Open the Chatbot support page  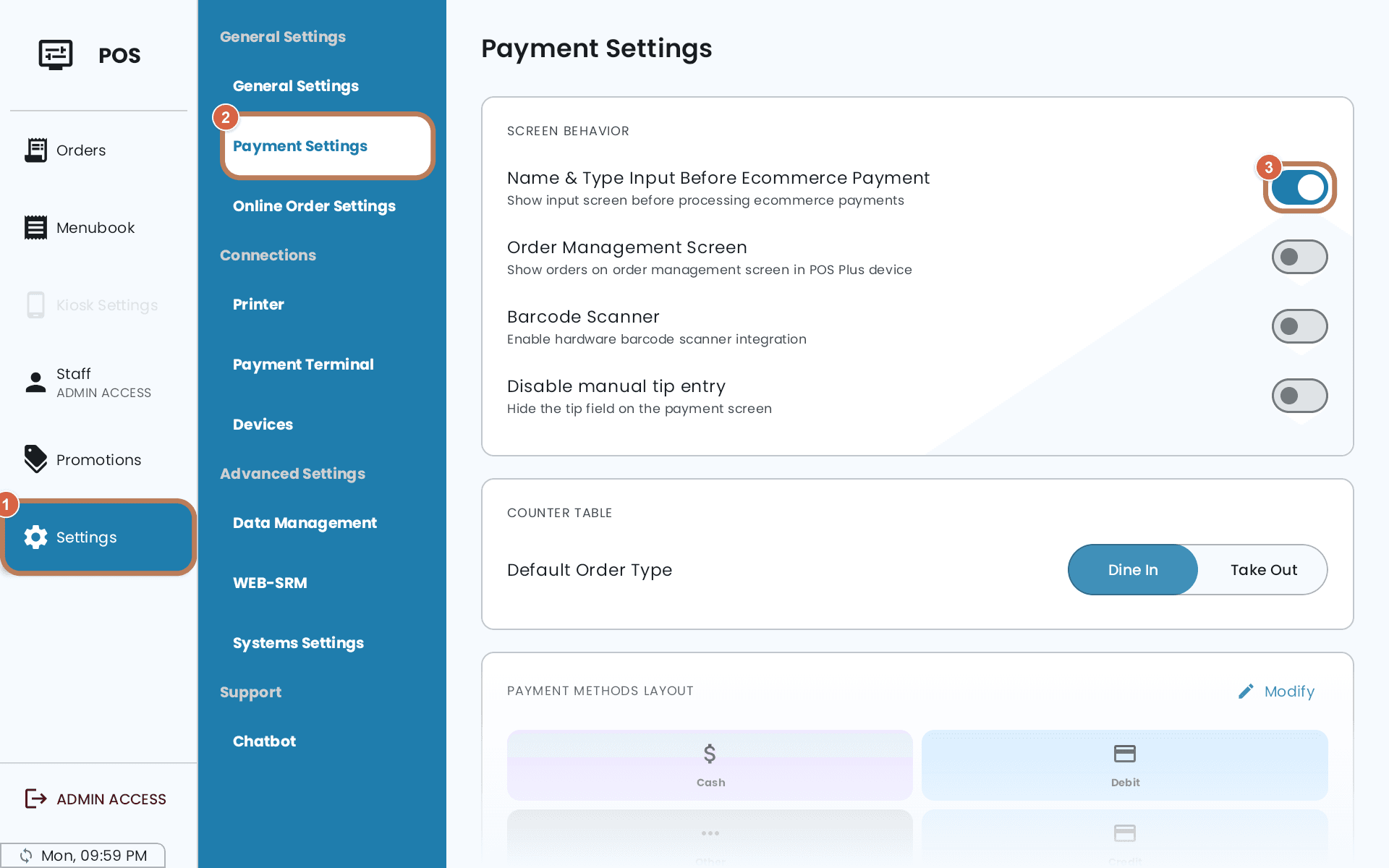pyautogui.click(x=264, y=741)
